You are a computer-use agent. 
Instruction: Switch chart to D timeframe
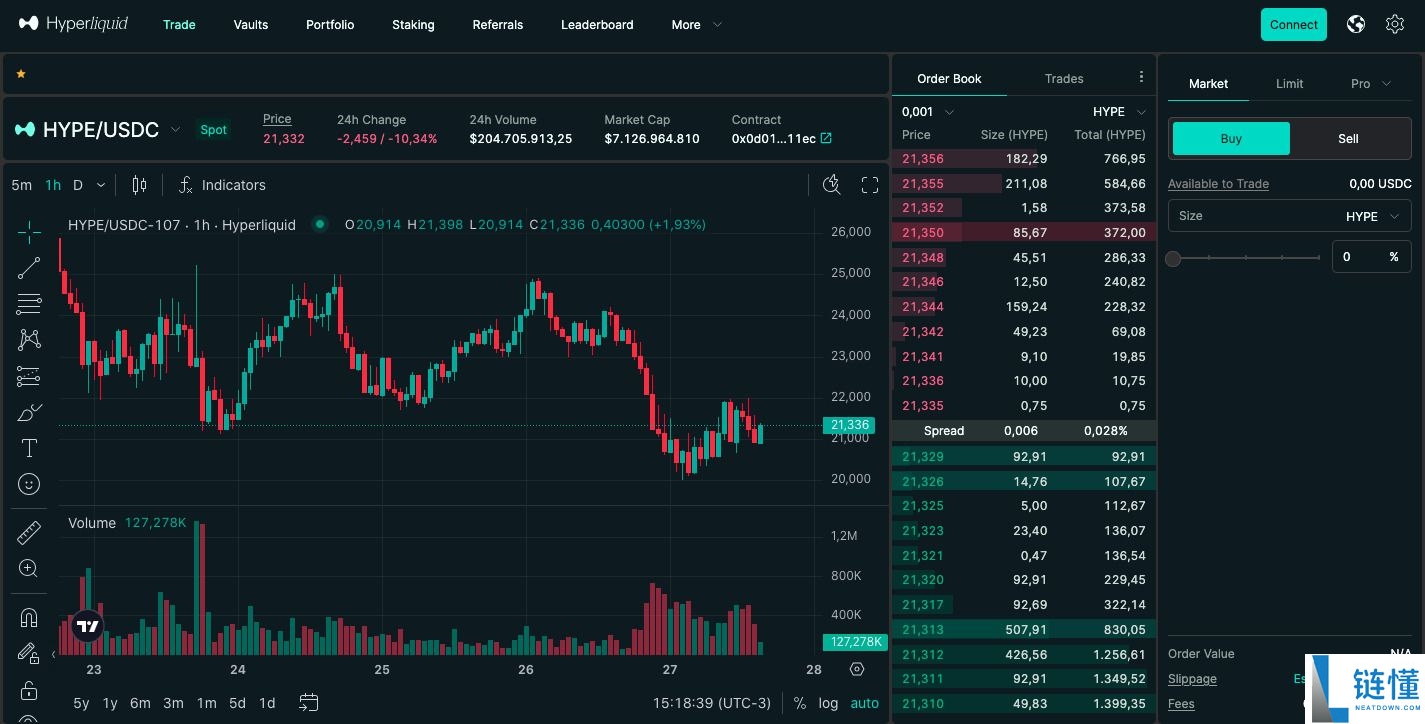pos(77,185)
